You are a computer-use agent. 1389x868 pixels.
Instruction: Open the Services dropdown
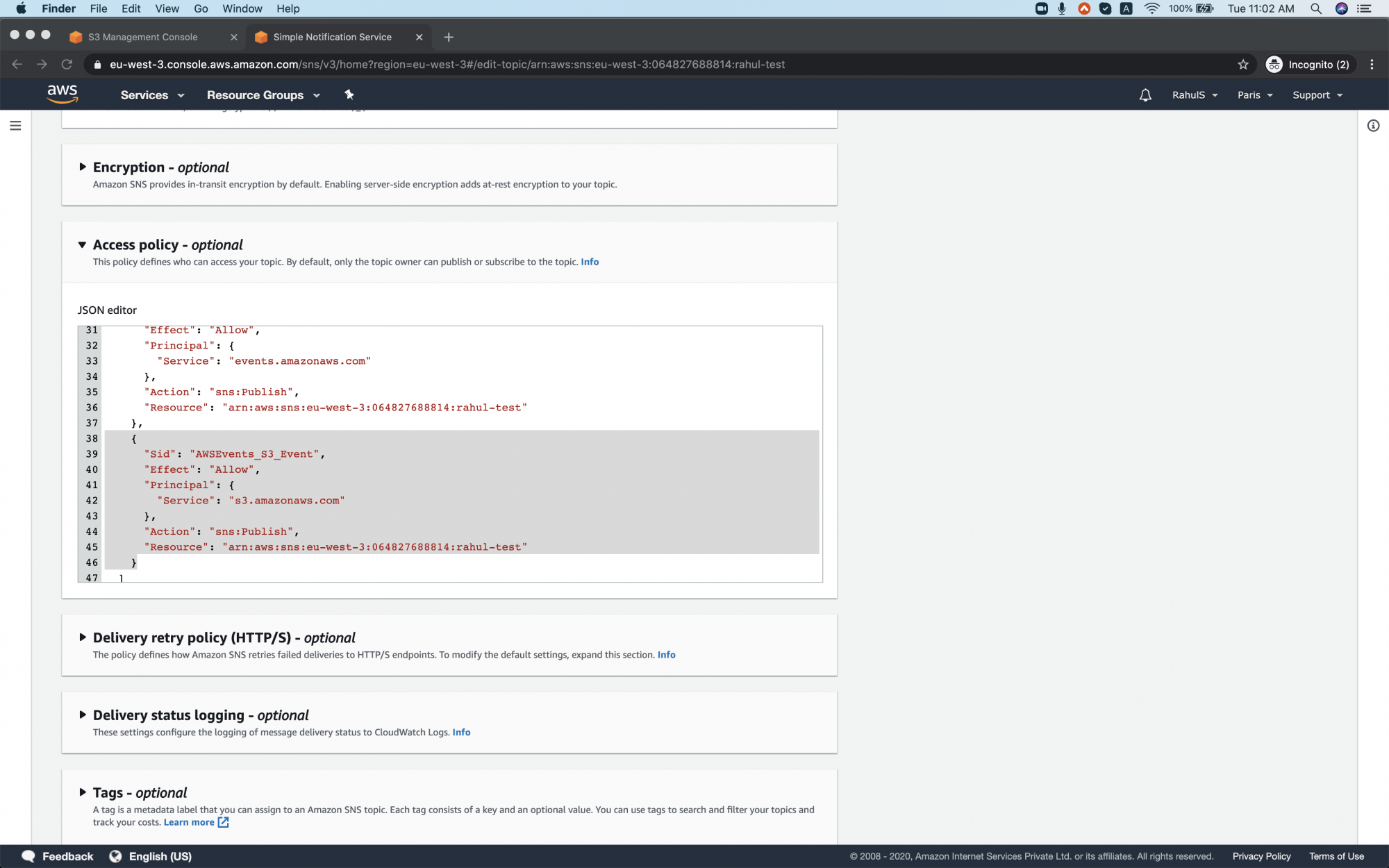pyautogui.click(x=152, y=95)
